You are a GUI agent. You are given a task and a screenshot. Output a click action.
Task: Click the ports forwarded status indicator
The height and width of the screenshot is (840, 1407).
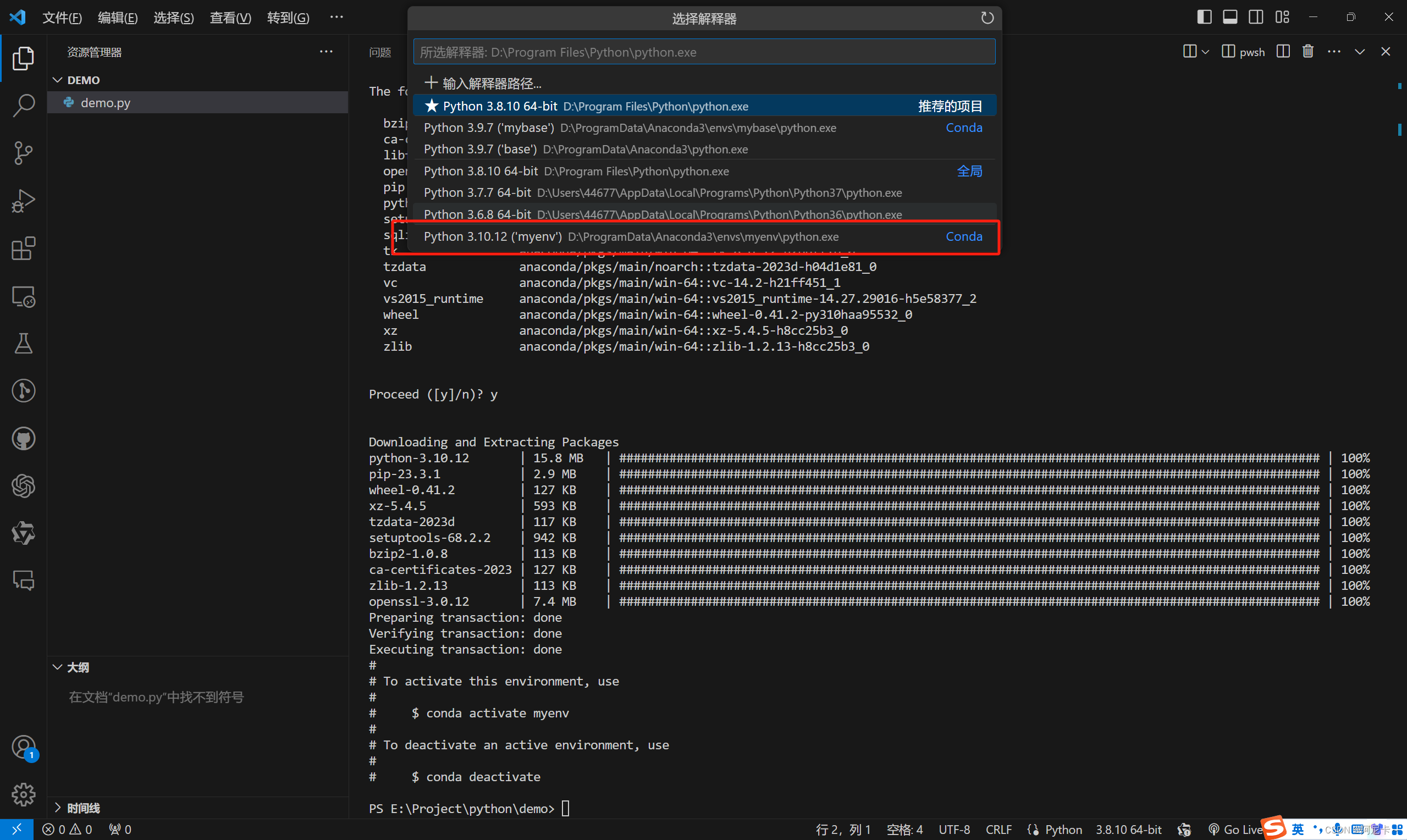120,829
